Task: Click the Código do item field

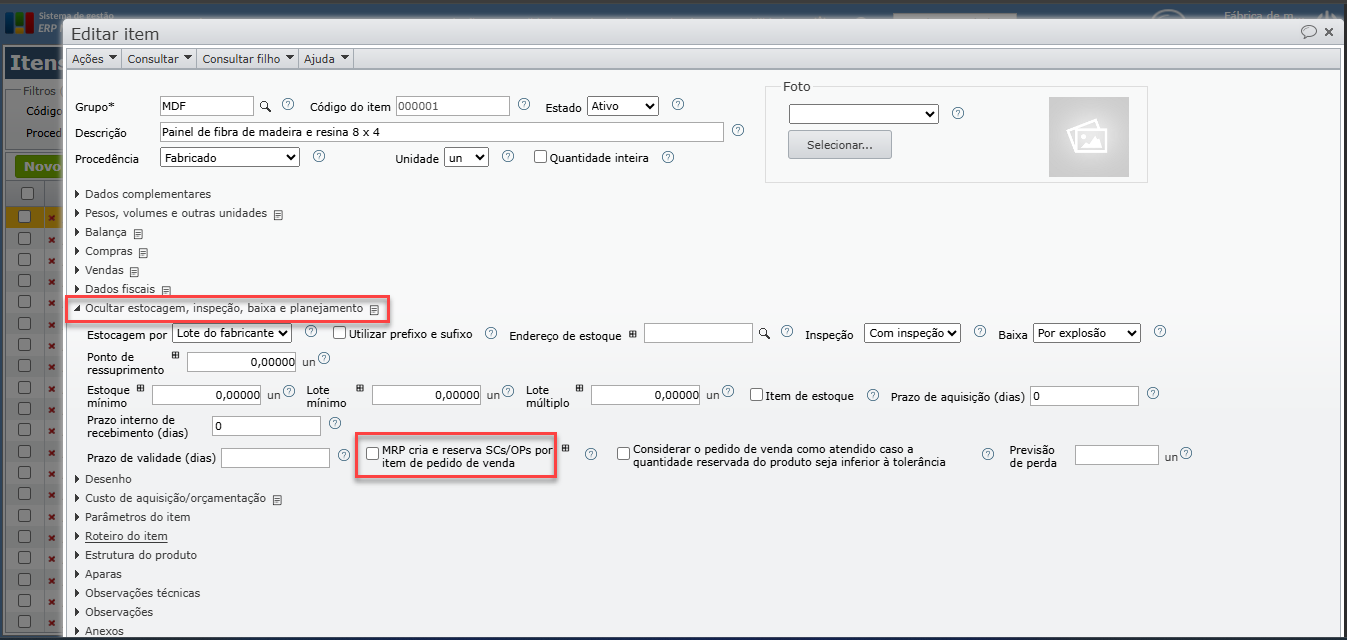Action: [453, 105]
